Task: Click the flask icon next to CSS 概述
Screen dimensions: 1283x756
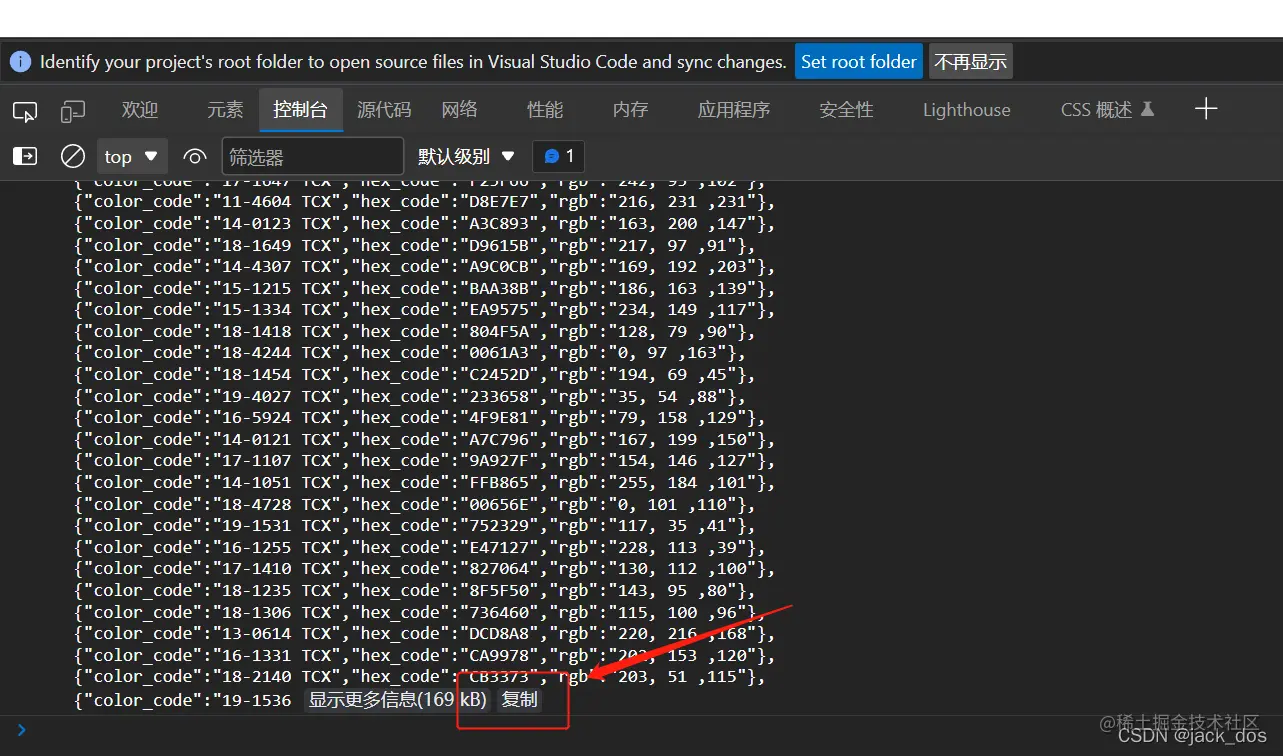Action: (x=1147, y=109)
